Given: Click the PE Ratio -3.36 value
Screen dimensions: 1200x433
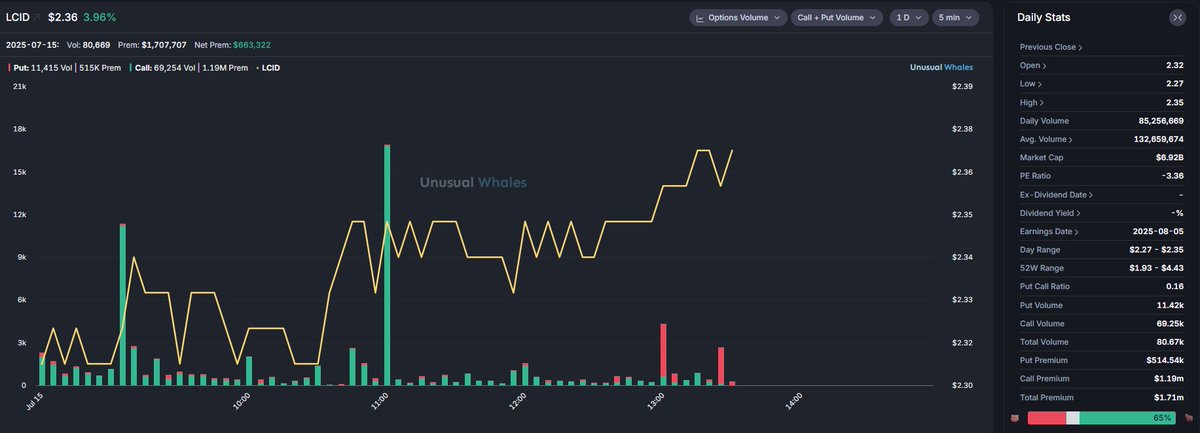Looking at the screenshot, I should [x=1172, y=176].
